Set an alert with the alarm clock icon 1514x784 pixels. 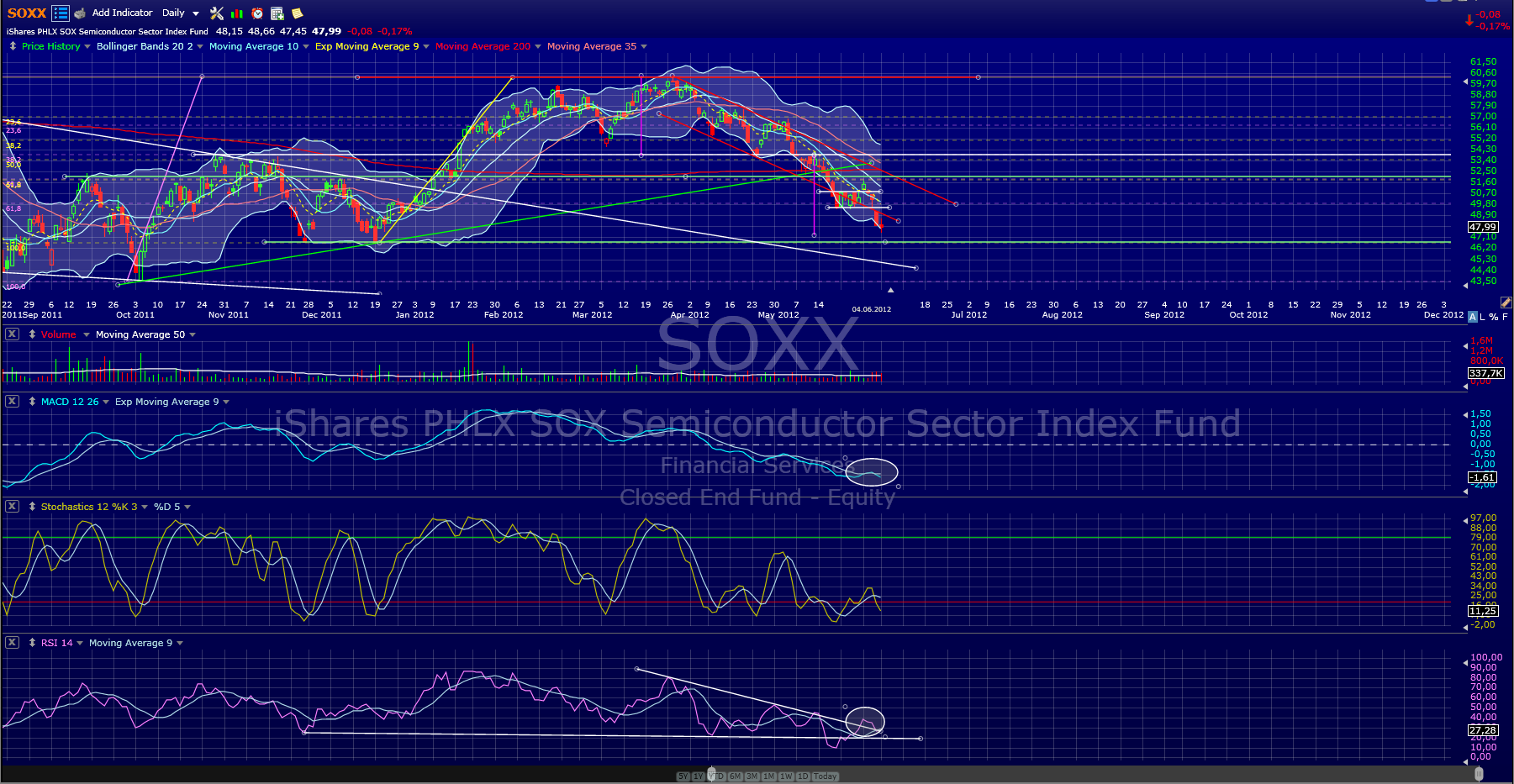[x=257, y=13]
